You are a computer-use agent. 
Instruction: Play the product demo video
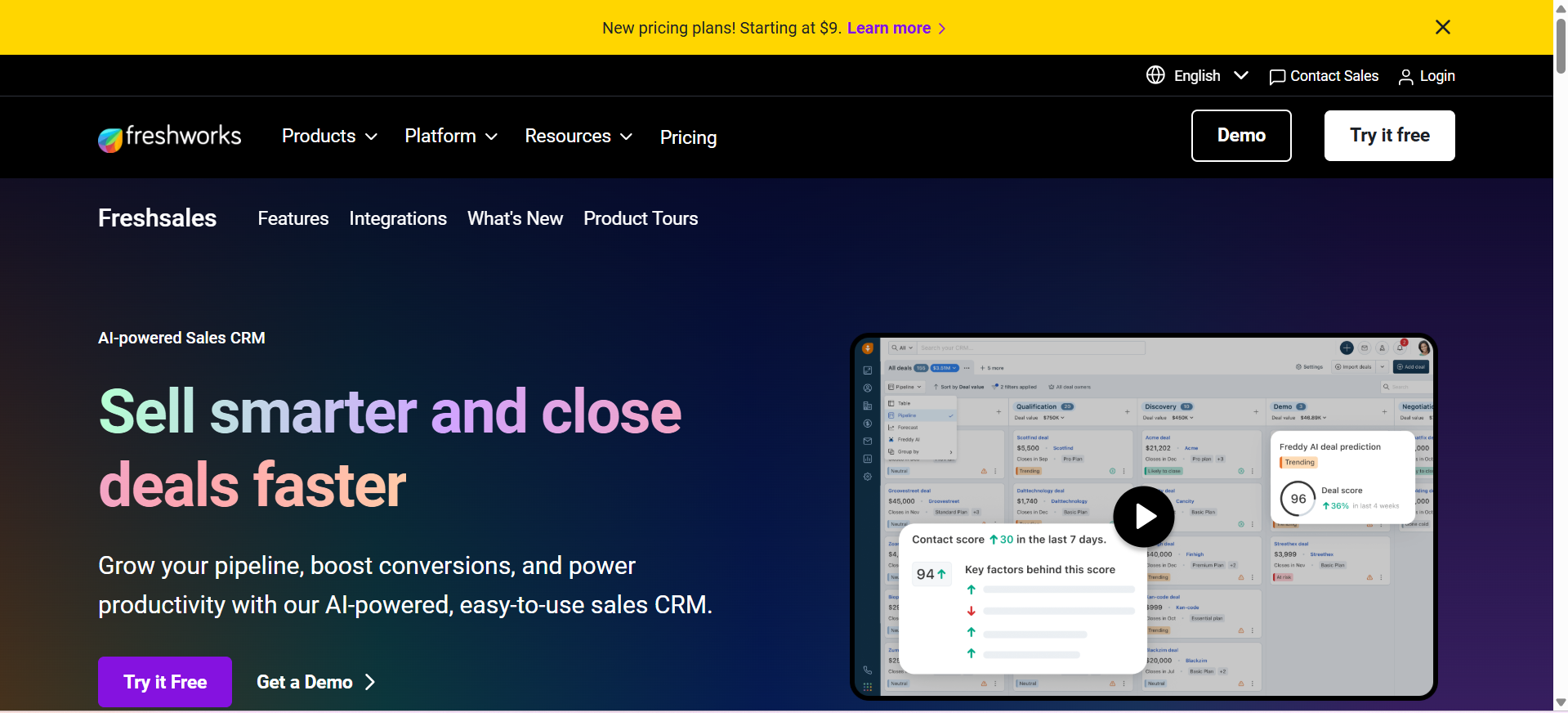tap(1143, 517)
